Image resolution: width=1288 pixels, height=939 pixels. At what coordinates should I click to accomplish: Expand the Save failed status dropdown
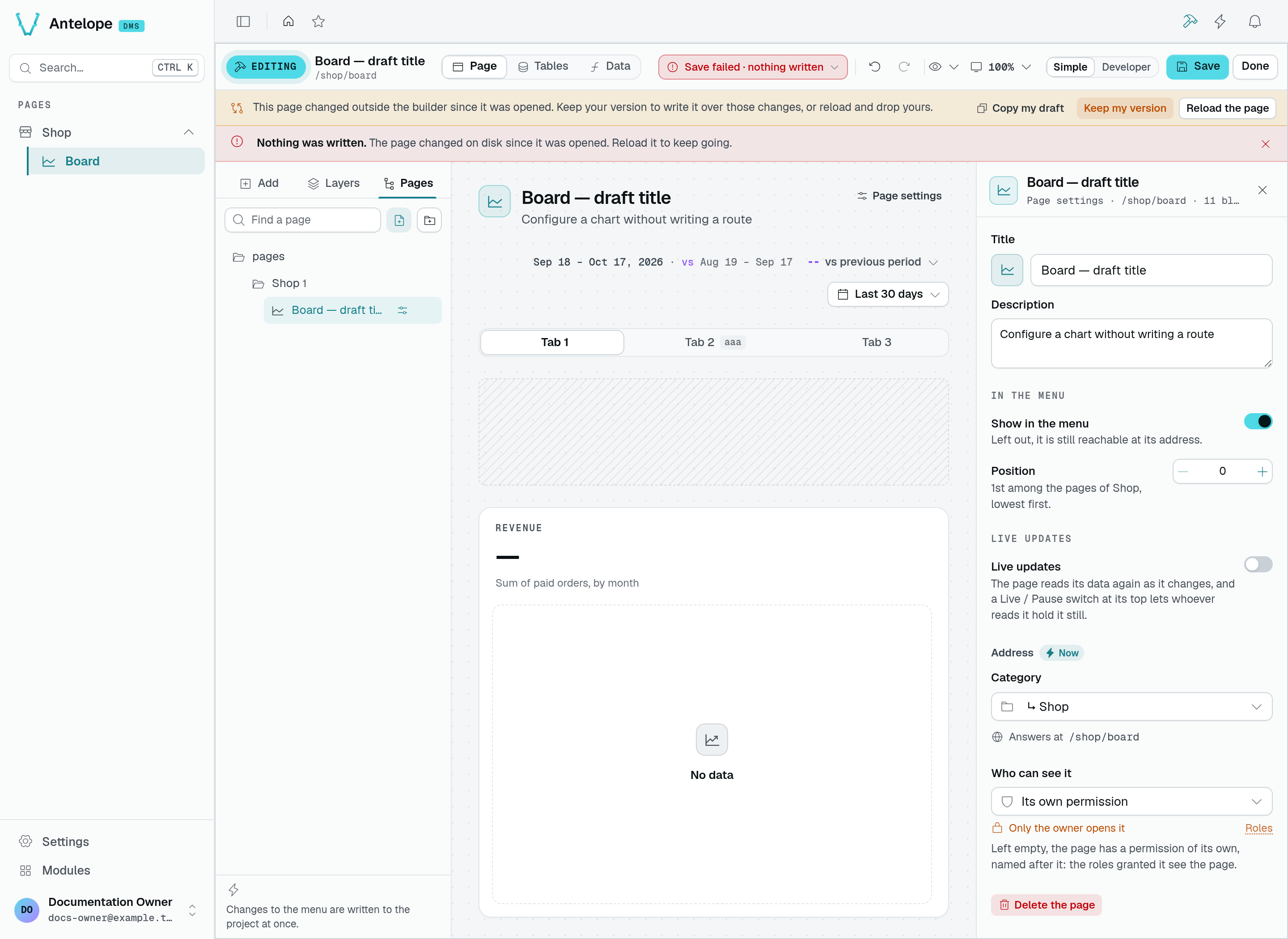753,67
